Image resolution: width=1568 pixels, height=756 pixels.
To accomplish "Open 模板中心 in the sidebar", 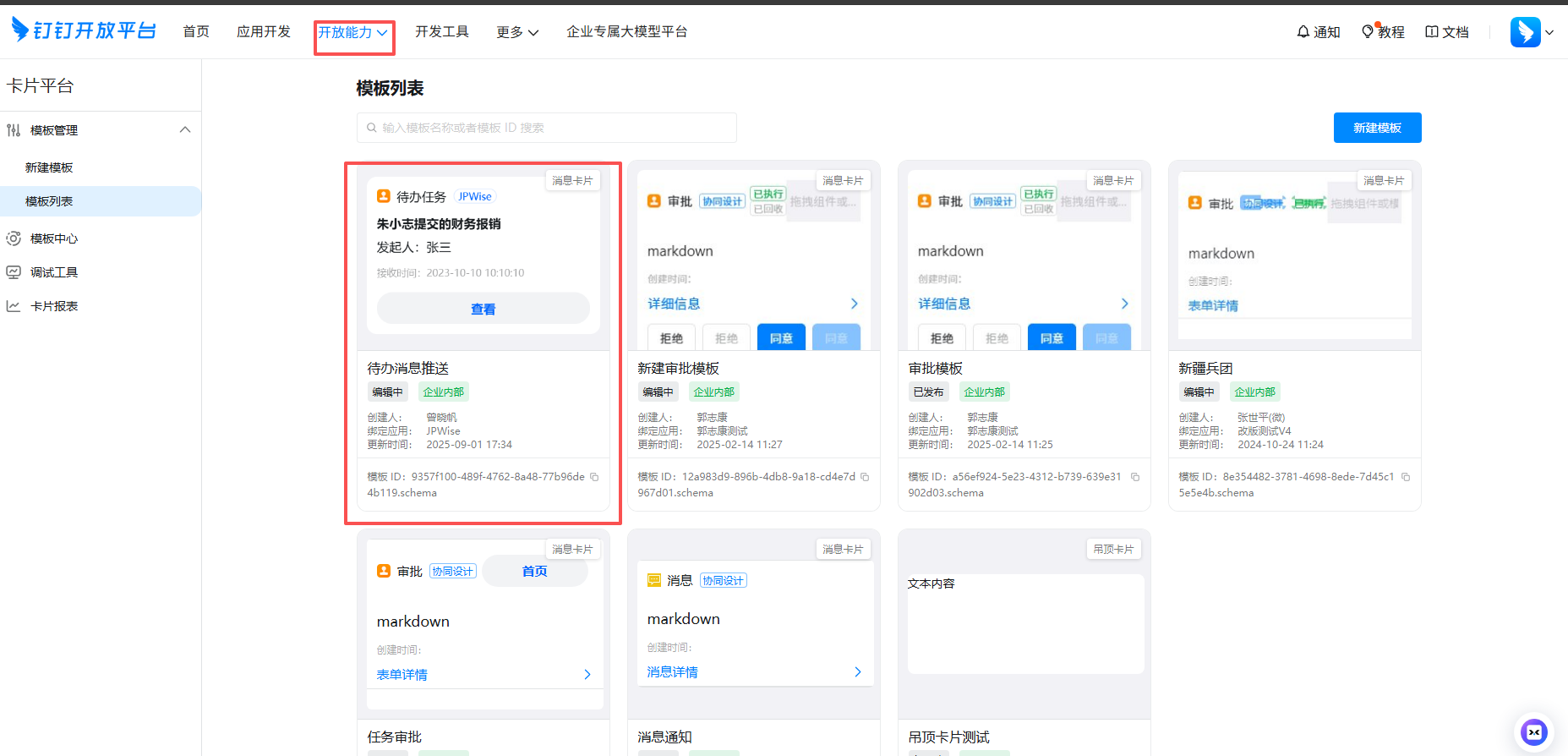I will pos(54,238).
